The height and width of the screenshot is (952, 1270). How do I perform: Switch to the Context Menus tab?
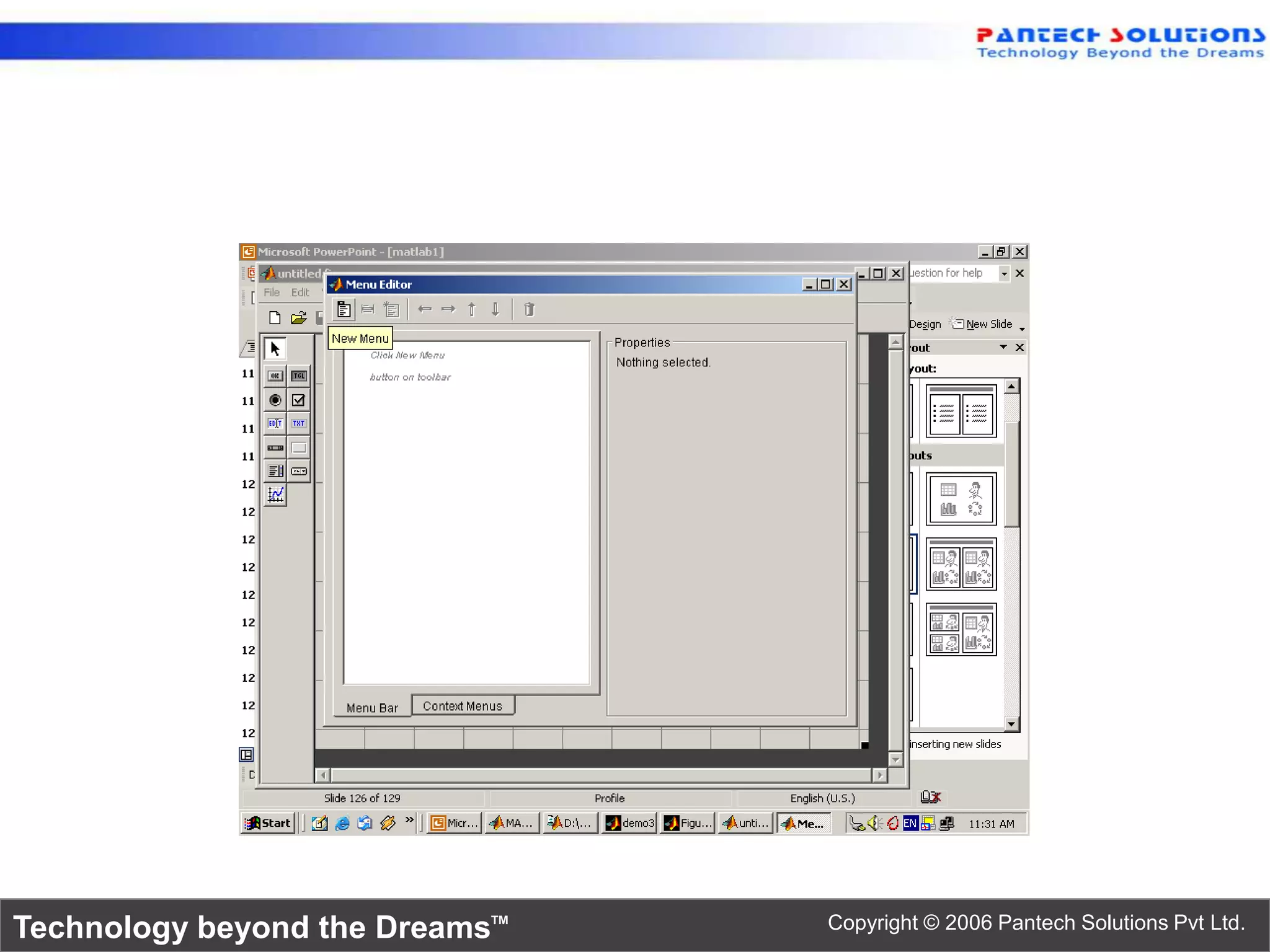[463, 706]
